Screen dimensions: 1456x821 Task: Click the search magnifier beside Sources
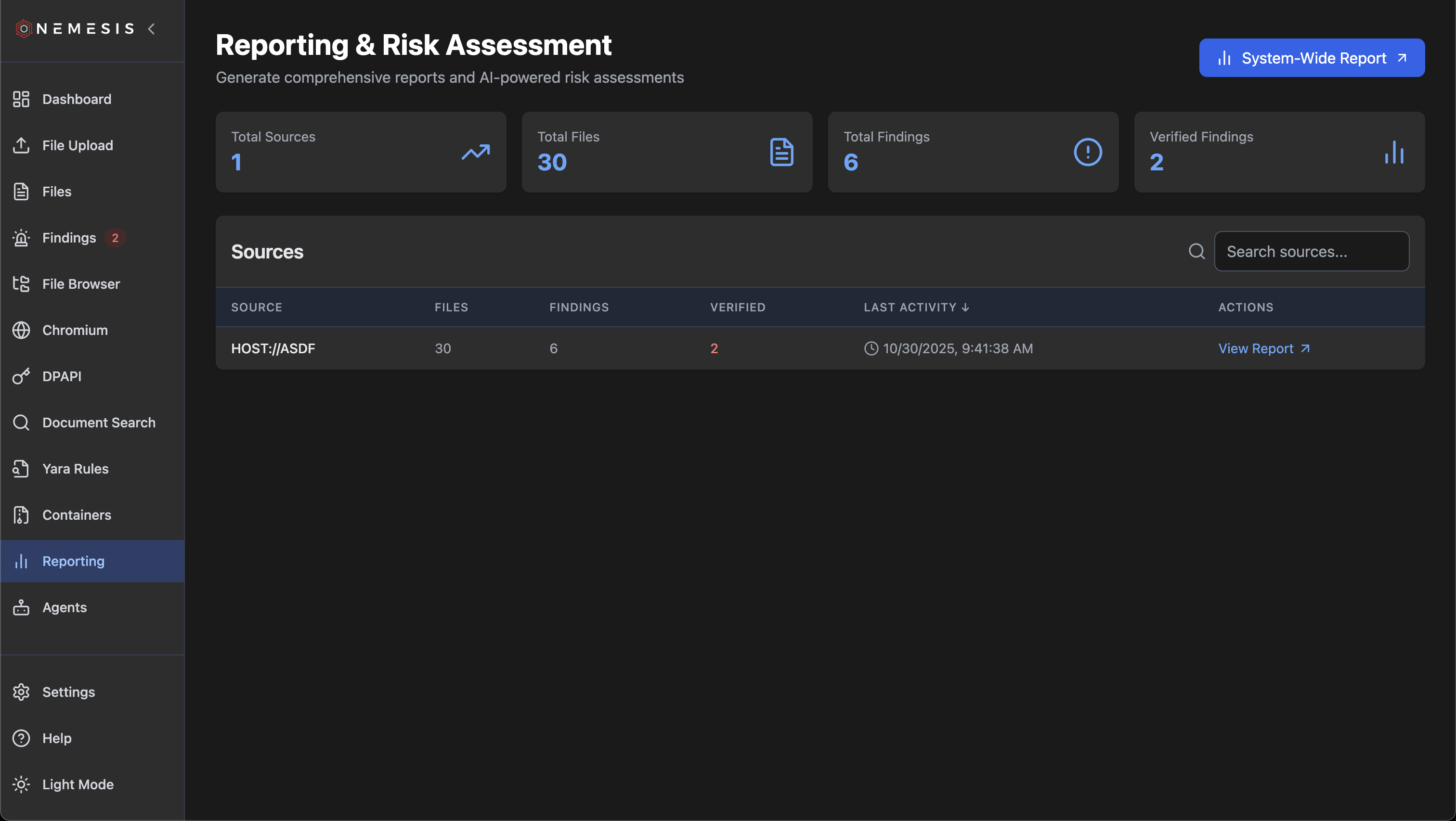tap(1196, 251)
